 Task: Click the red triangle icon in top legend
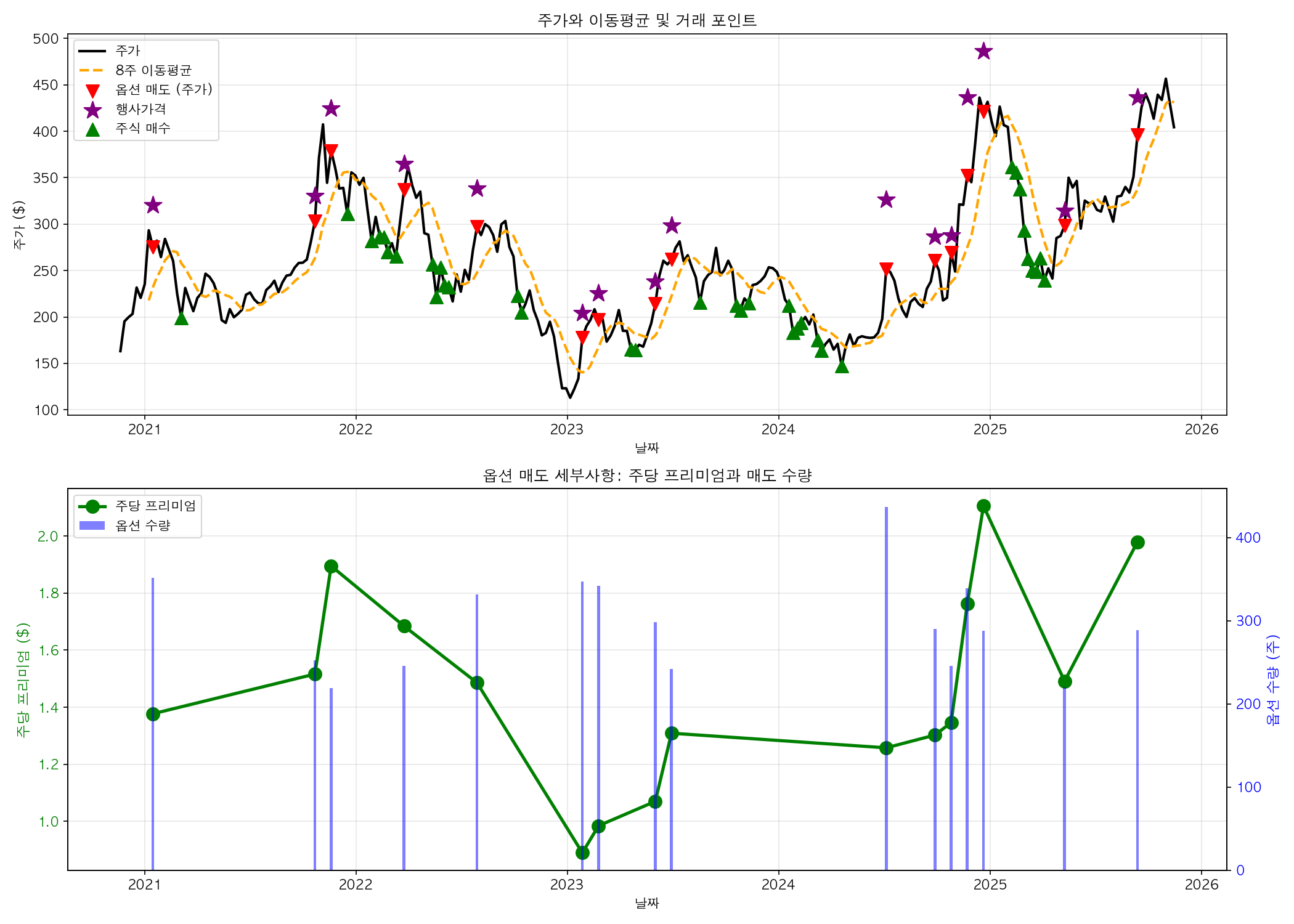pos(92,91)
